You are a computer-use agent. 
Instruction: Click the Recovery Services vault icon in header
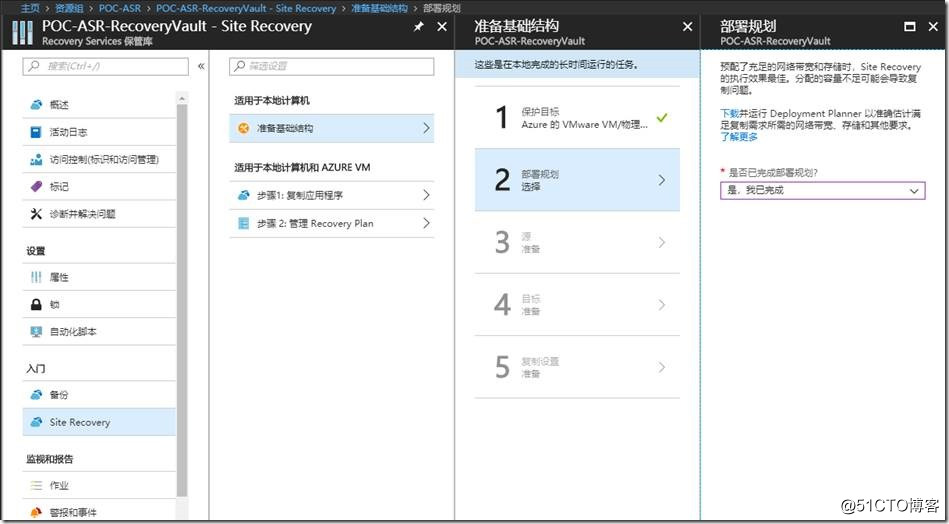pos(22,32)
